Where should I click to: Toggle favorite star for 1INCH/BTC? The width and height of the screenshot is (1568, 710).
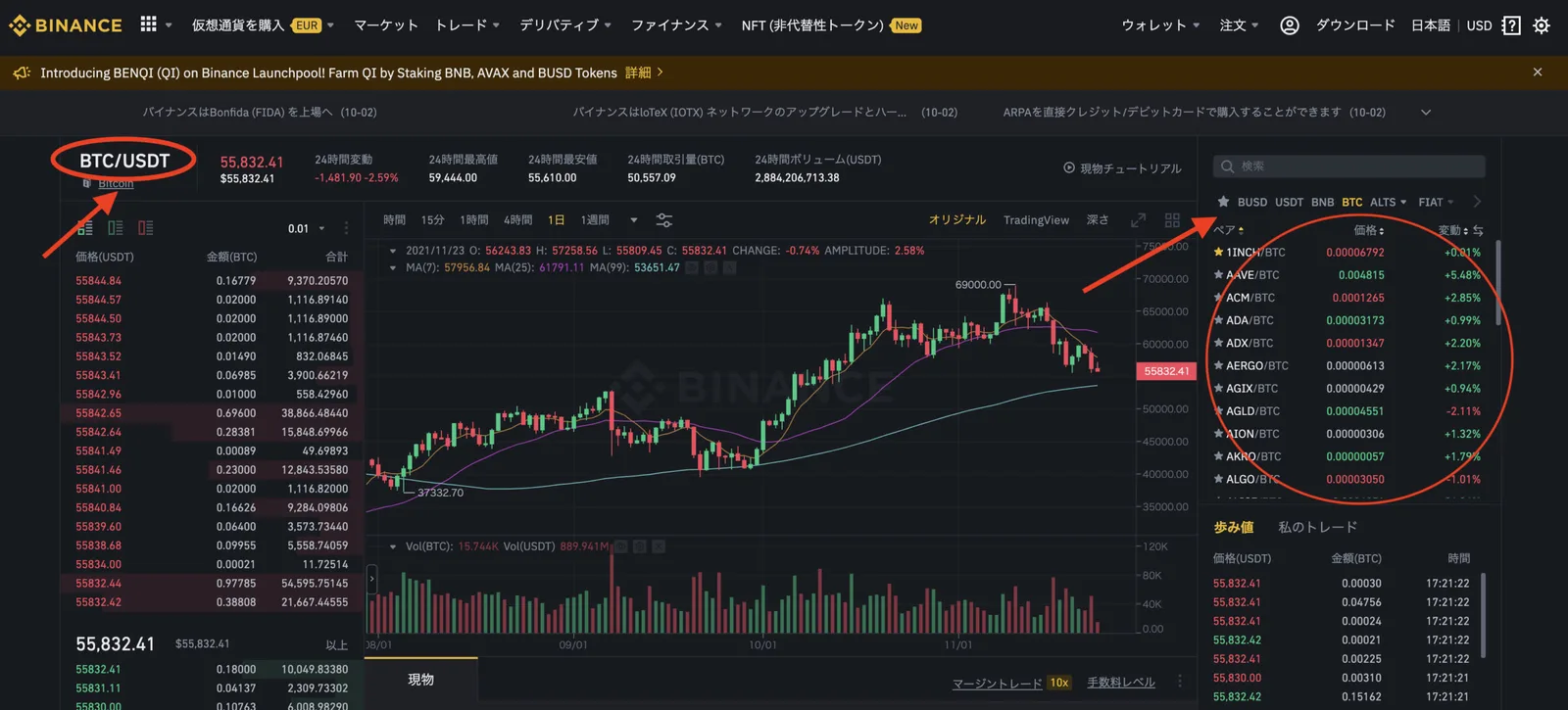[1218, 253]
